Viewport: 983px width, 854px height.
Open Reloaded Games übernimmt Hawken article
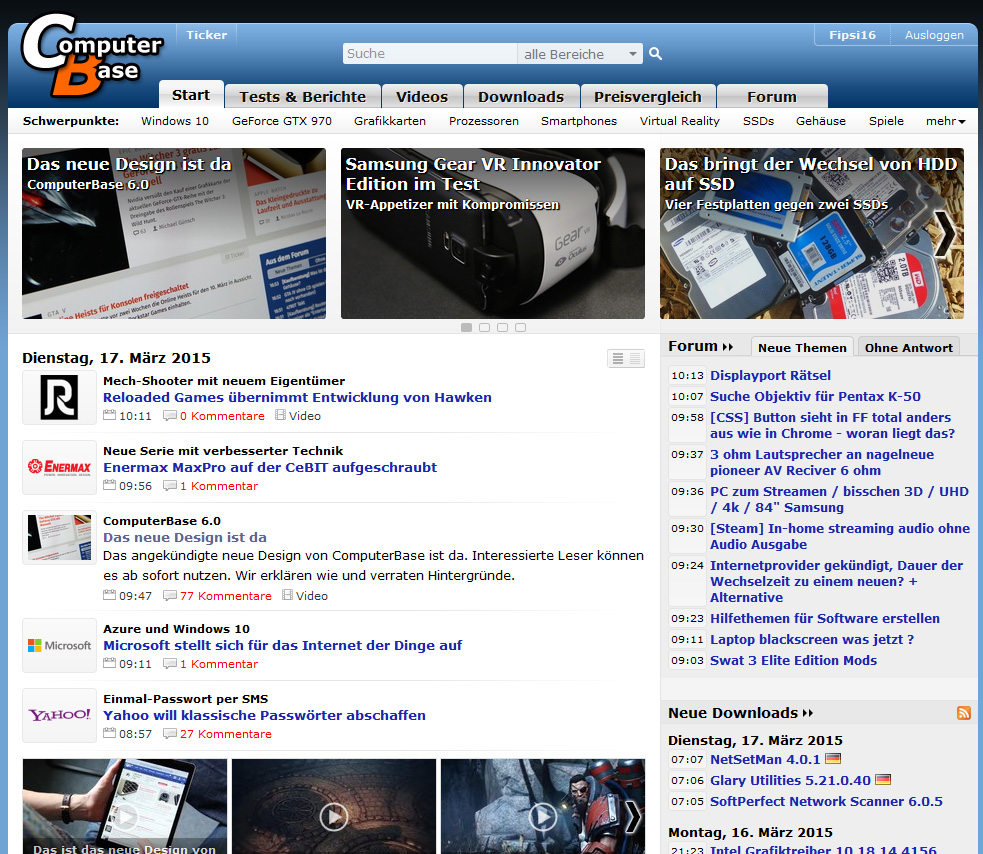(297, 398)
